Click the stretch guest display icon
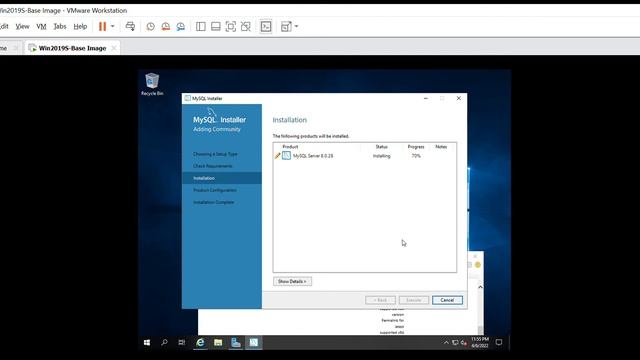Screen dimensions: 640x360 (x=286, y=27)
